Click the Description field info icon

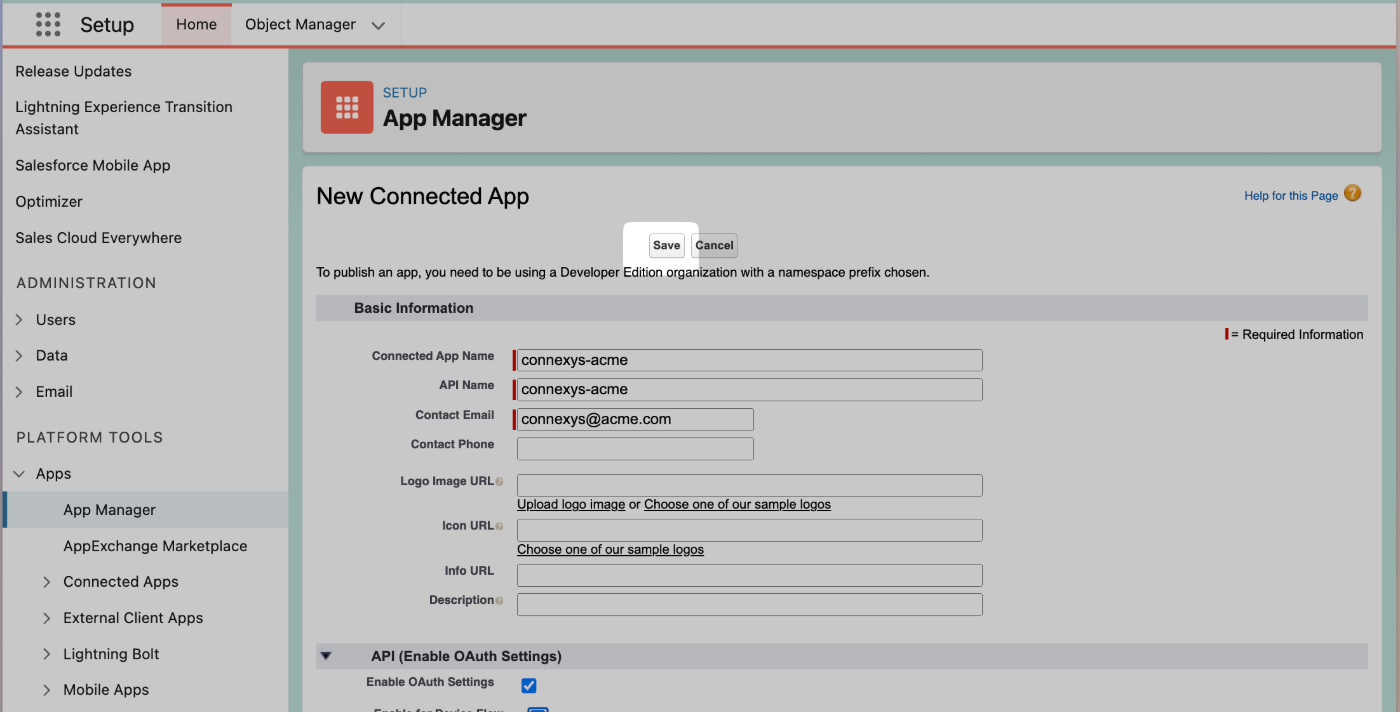click(499, 601)
